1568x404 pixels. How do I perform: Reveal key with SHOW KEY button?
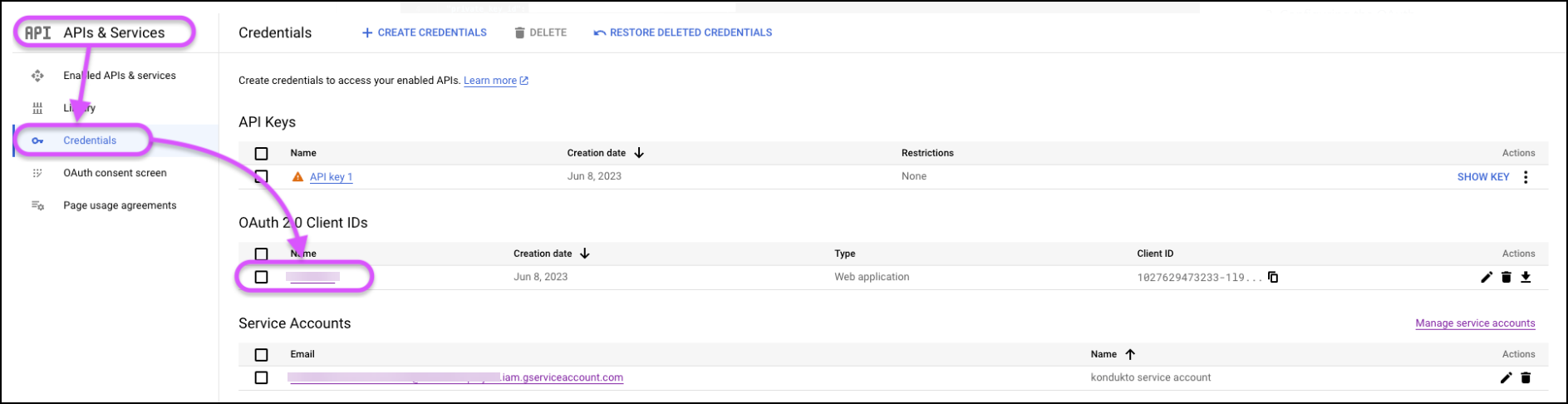tap(1482, 177)
